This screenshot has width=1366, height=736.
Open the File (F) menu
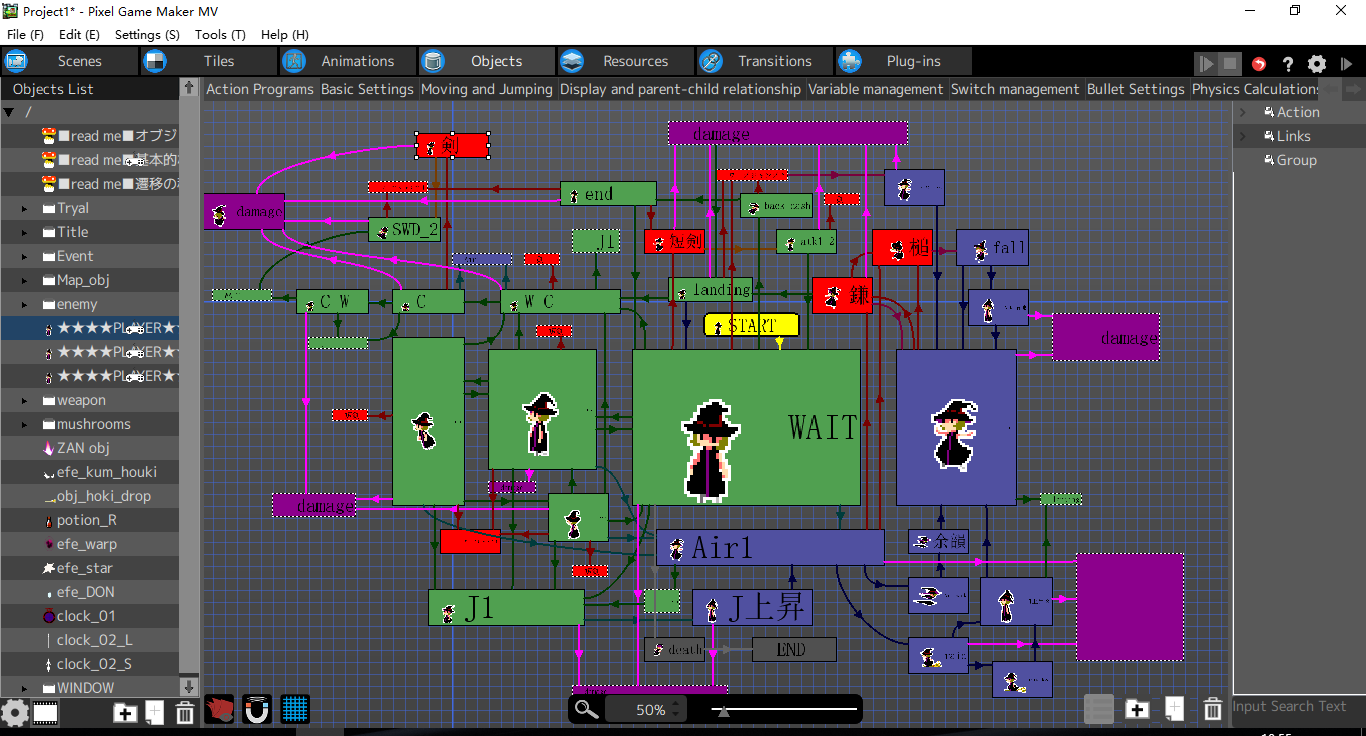[25, 34]
